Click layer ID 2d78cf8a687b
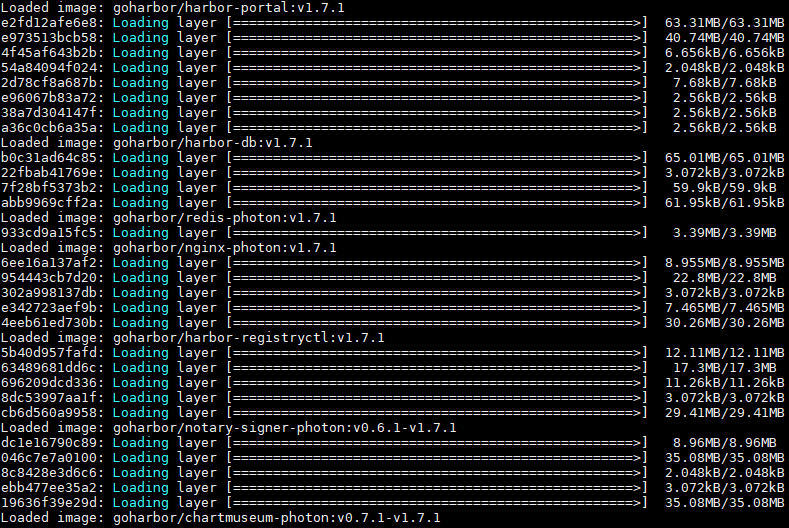The height and width of the screenshot is (528, 789). (x=49, y=83)
